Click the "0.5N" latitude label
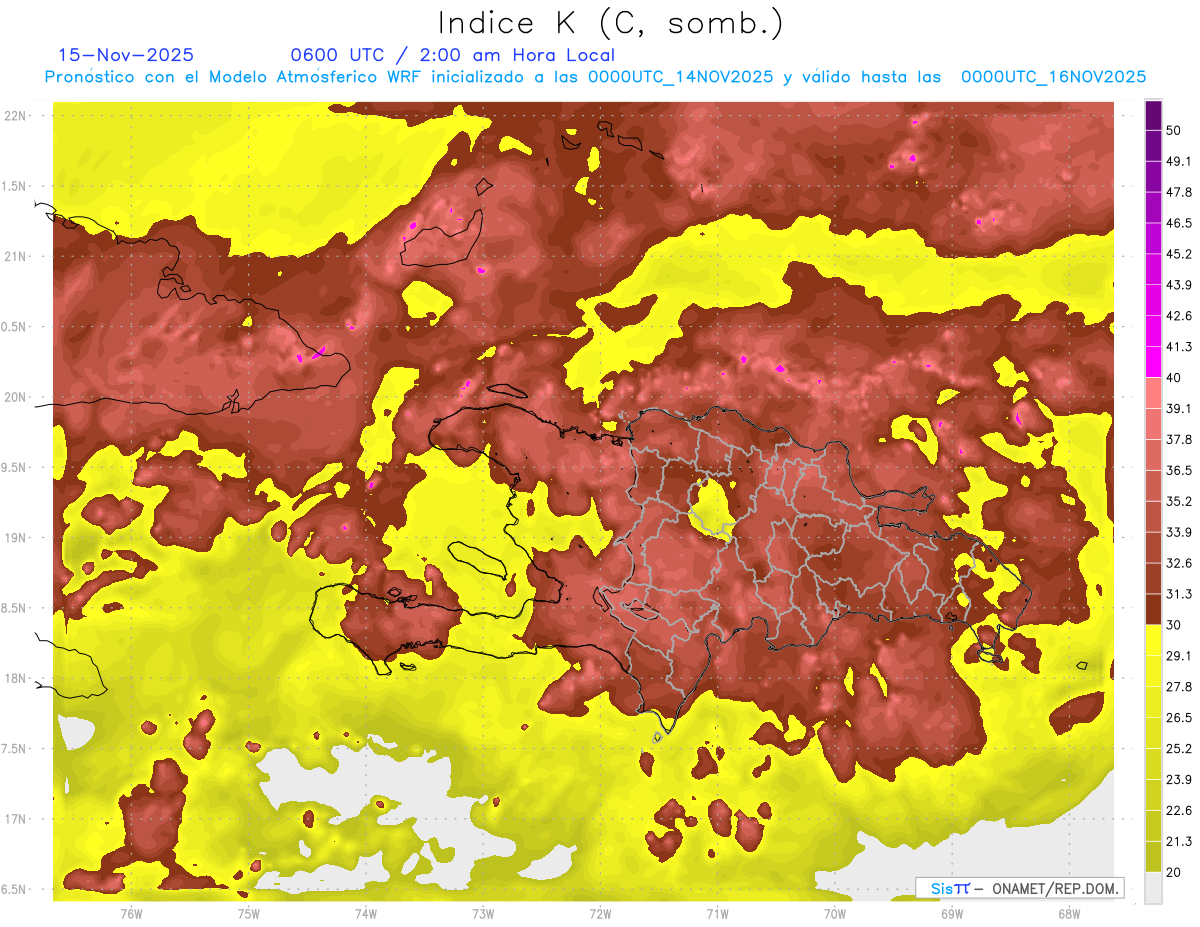Screen dimensions: 1200x927 click(x=15, y=327)
